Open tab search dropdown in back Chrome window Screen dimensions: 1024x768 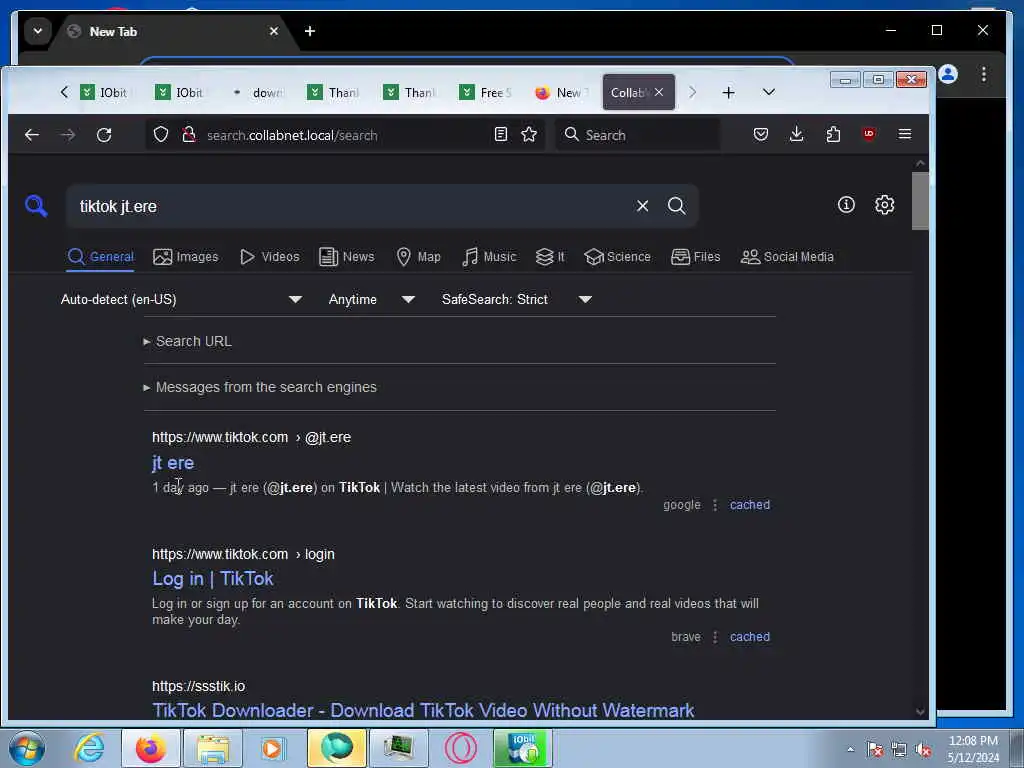click(x=38, y=31)
